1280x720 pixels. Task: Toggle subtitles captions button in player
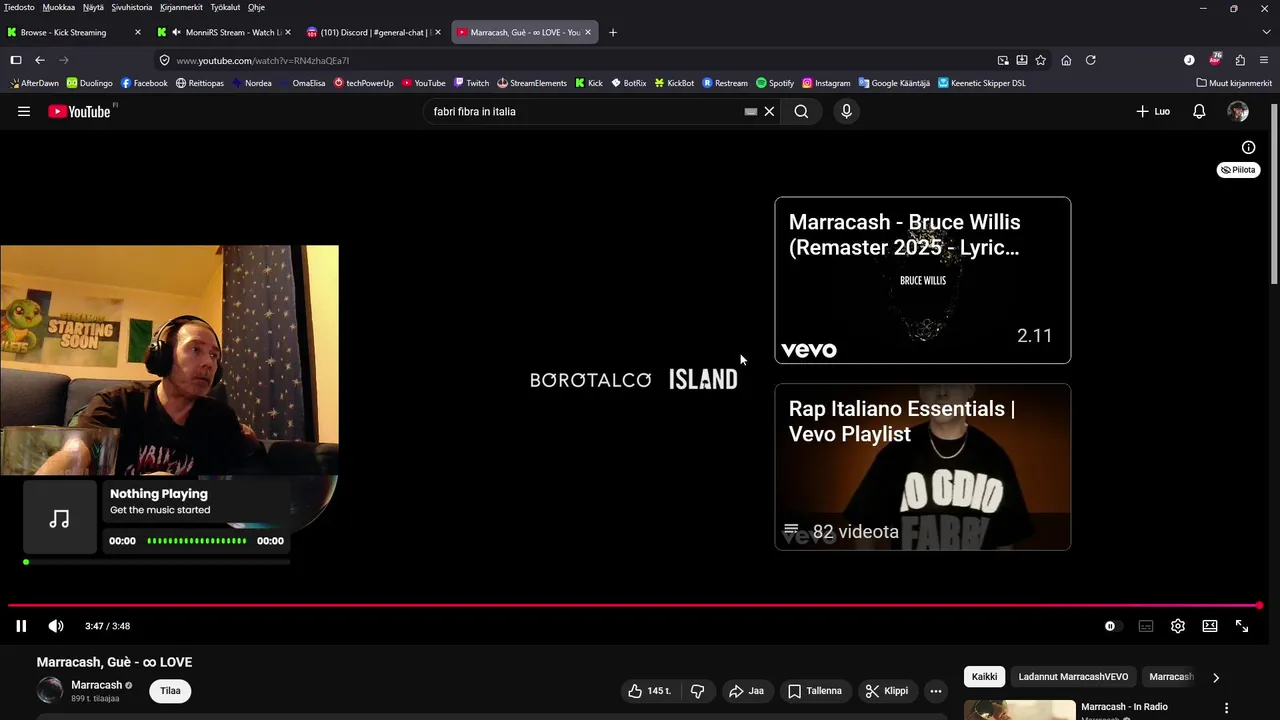[x=1146, y=626]
